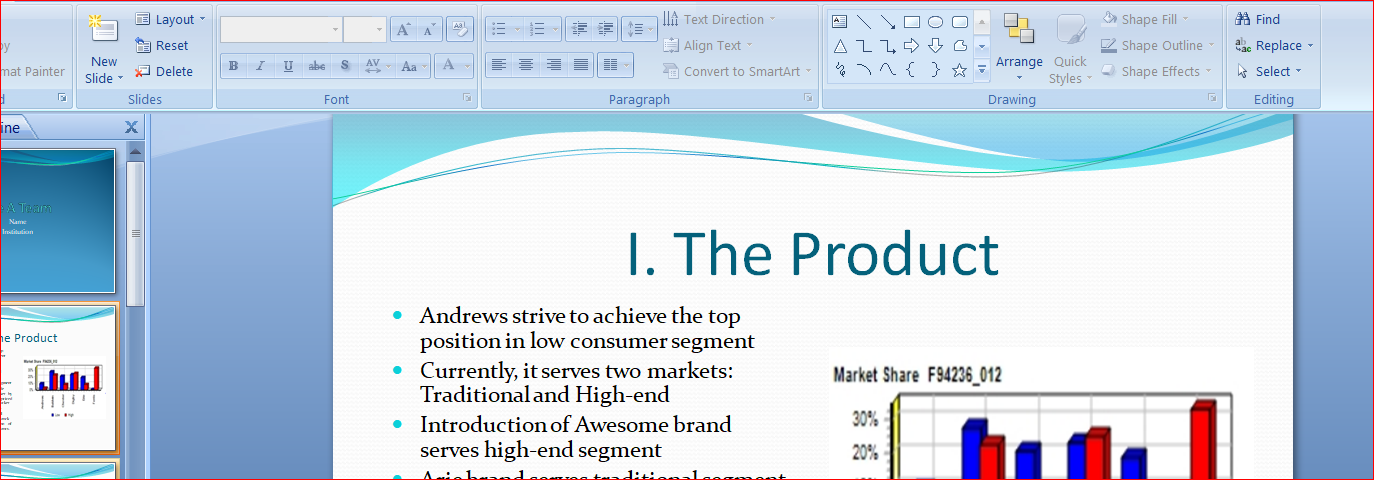1374x480 pixels.
Task: Click the Bullets list icon
Action: 499,29
